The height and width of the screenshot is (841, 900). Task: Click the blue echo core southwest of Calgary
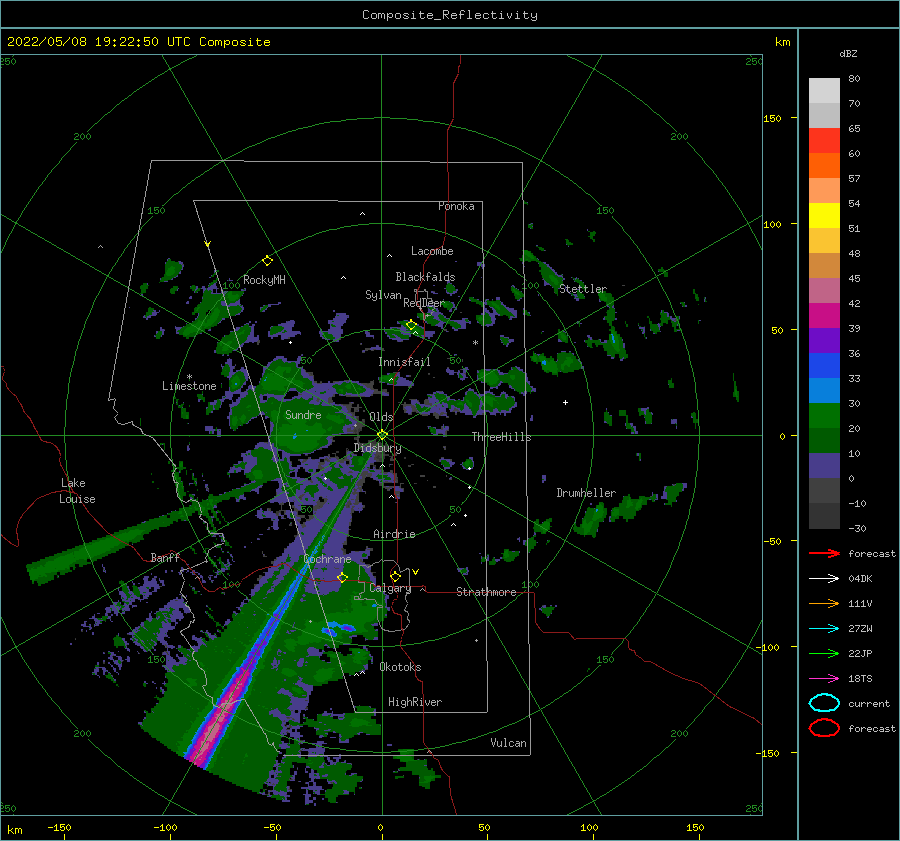coord(339,629)
